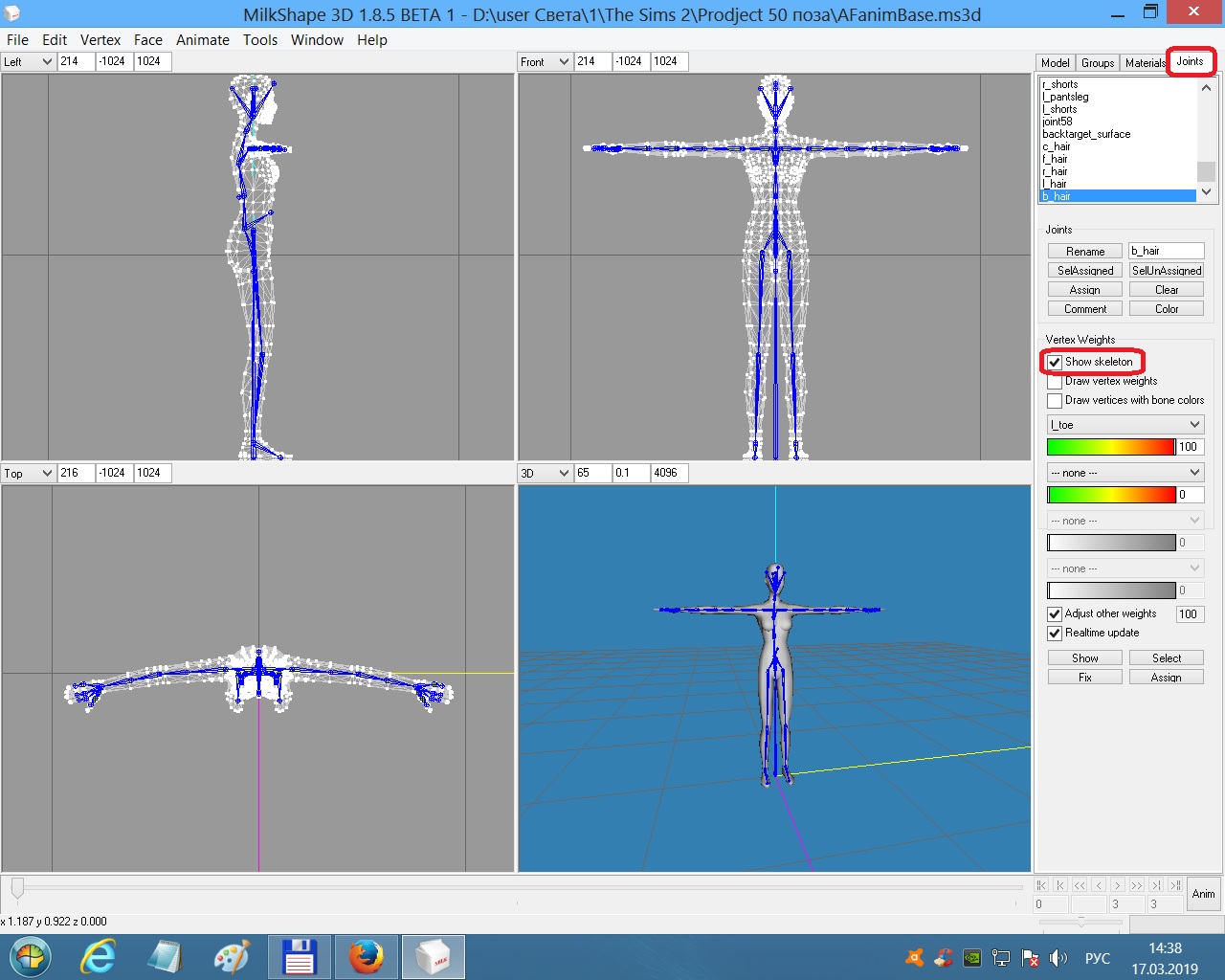Click the volume speaker tray icon
This screenshot has width=1225, height=980.
pyautogui.click(x=1058, y=958)
